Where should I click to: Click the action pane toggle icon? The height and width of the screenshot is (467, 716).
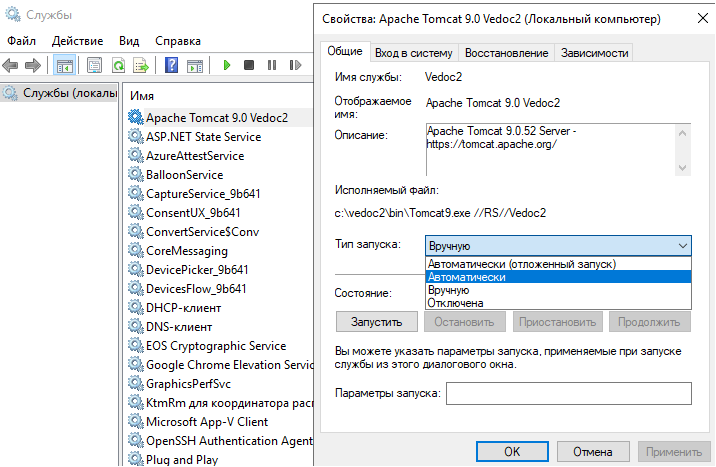pos(195,65)
